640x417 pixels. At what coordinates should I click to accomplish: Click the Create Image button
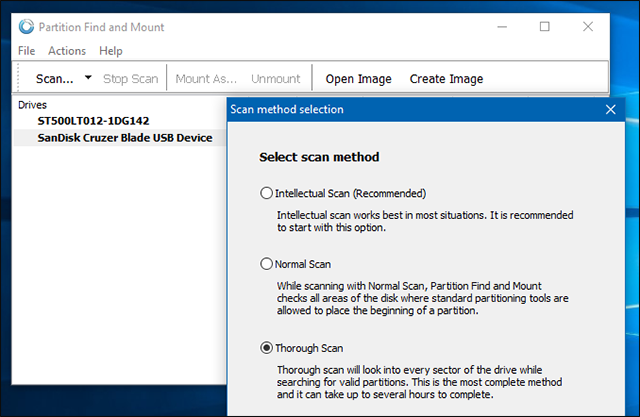tap(446, 78)
